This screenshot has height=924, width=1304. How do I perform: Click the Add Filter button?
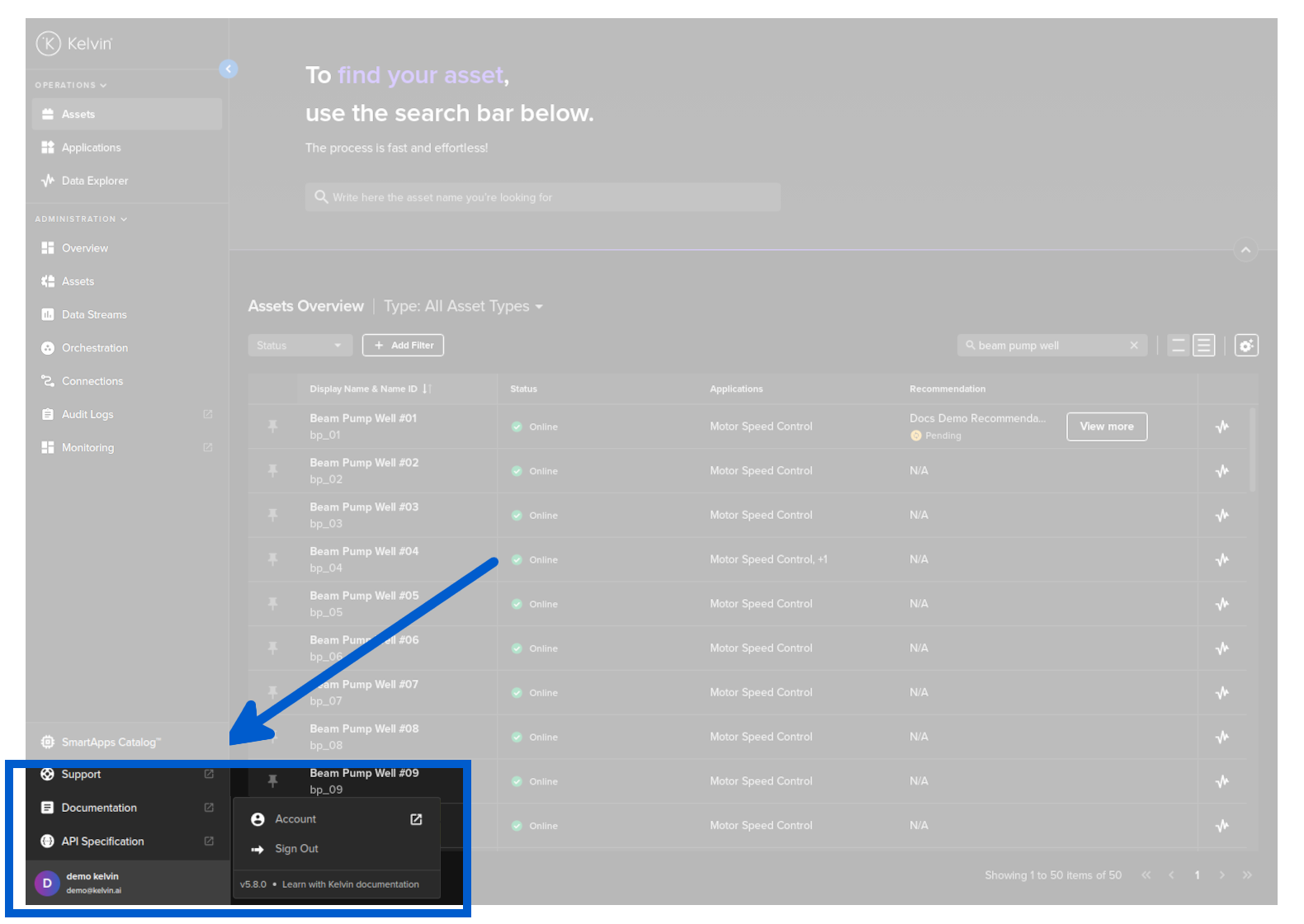(403, 346)
